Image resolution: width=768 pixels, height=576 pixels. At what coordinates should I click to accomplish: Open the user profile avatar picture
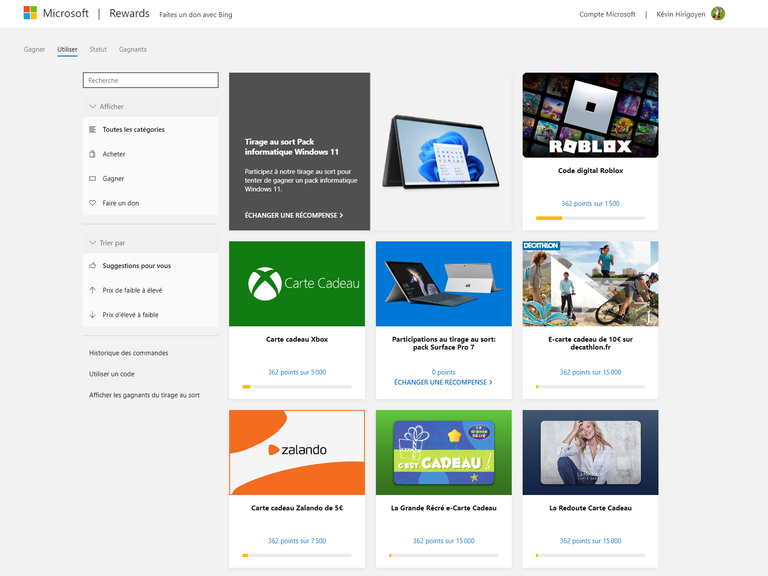coord(718,14)
